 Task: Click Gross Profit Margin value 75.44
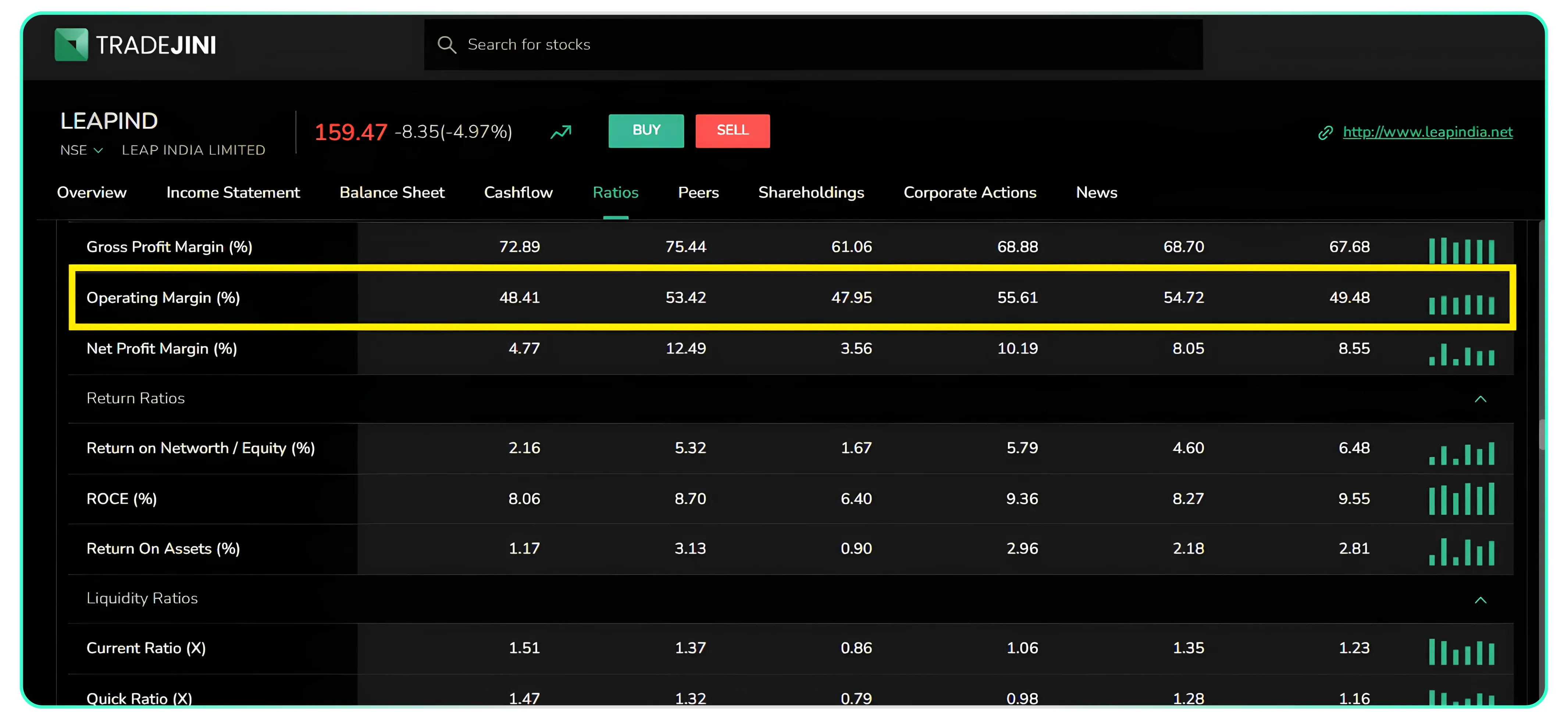pos(685,246)
